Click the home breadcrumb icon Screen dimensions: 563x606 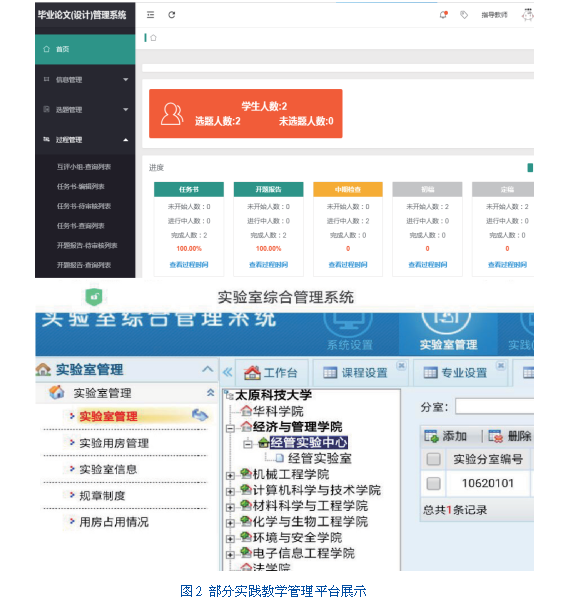pyautogui.click(x=153, y=38)
